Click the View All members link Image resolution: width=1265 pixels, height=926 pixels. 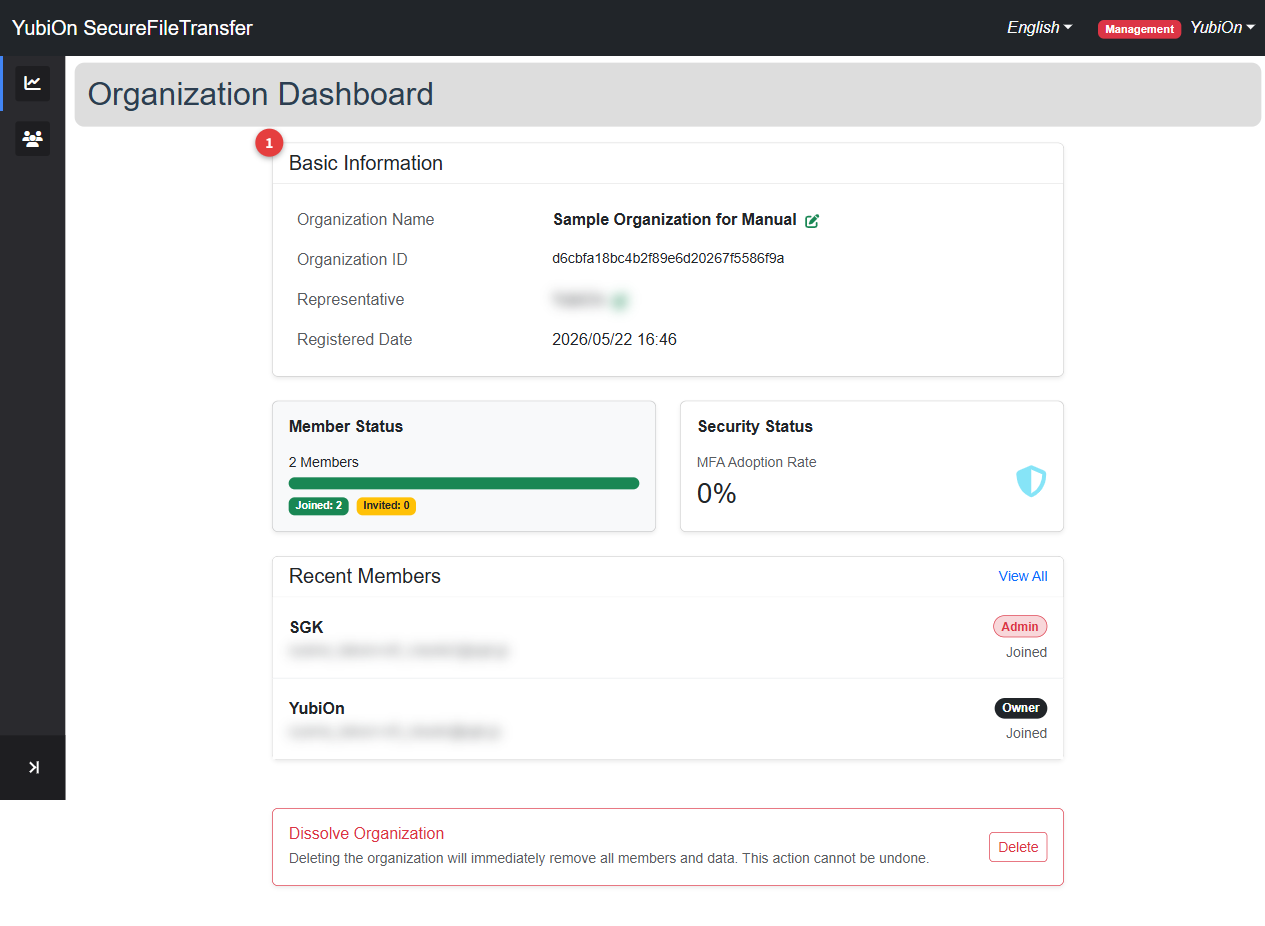[1023, 576]
